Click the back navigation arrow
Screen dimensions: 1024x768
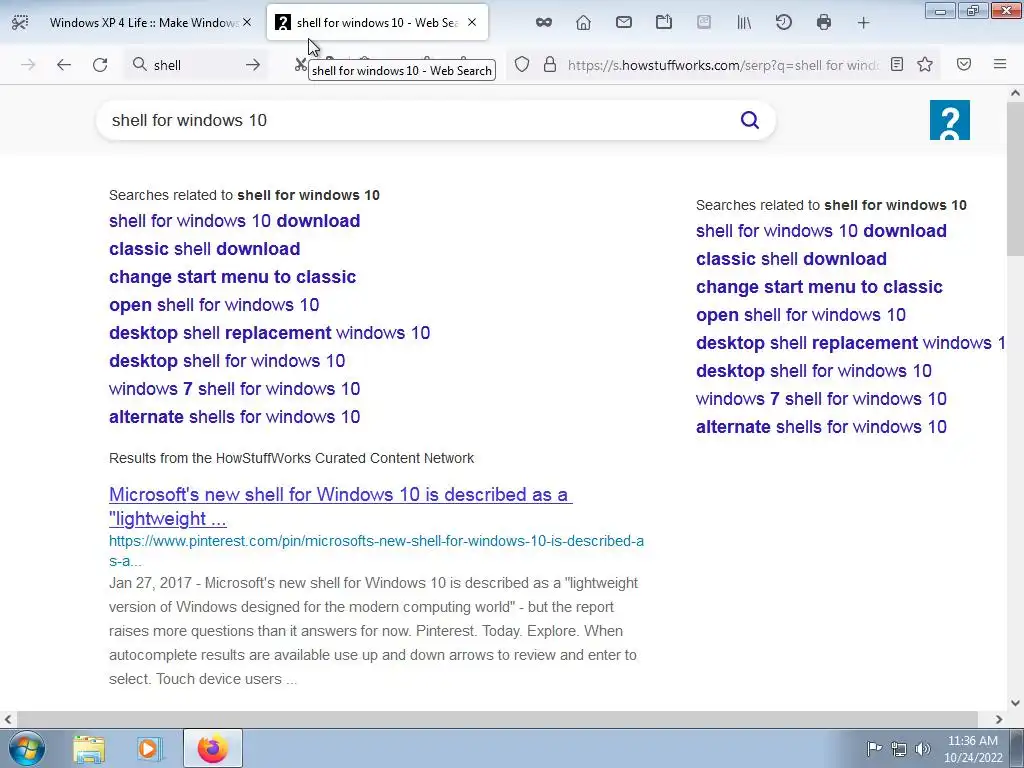pos(63,65)
